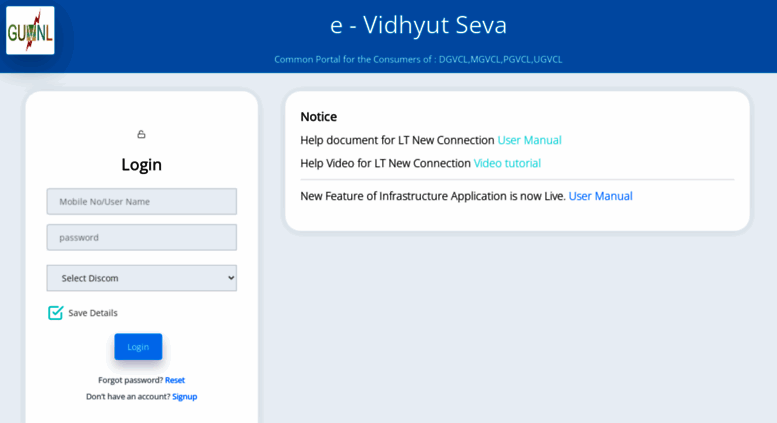Image resolution: width=777 pixels, height=423 pixels.
Task: Focus the password input field
Action: pyautogui.click(x=142, y=237)
